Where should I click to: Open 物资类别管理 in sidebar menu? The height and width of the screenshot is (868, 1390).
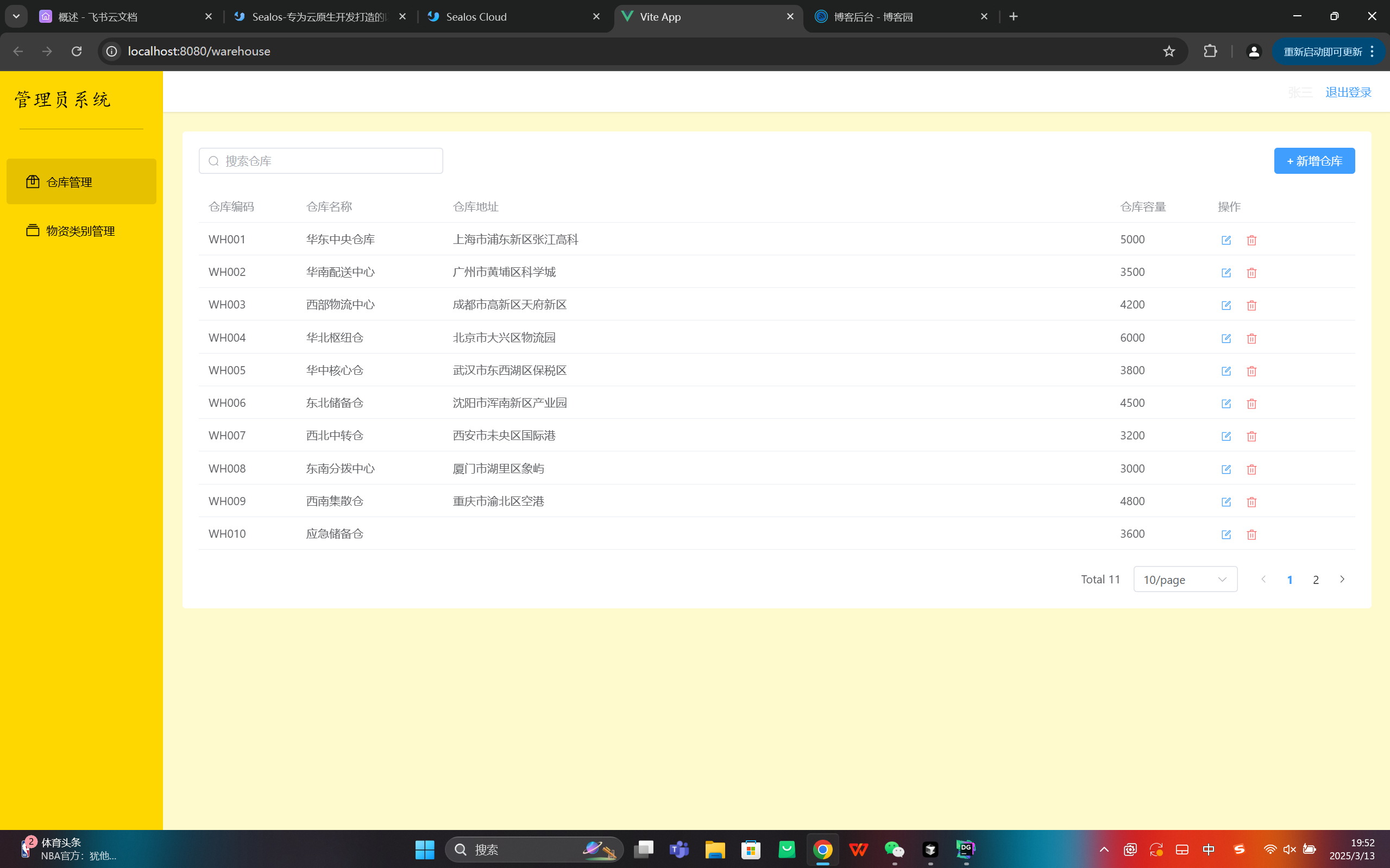81,231
